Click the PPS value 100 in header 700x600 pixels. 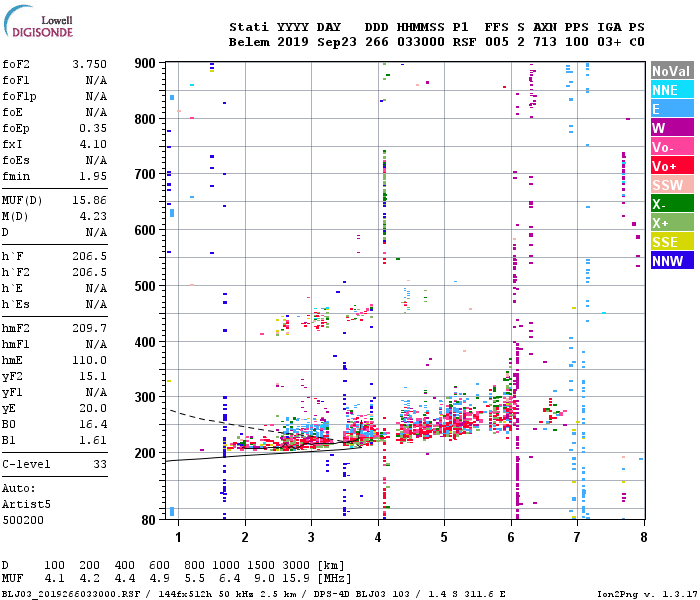click(577, 42)
